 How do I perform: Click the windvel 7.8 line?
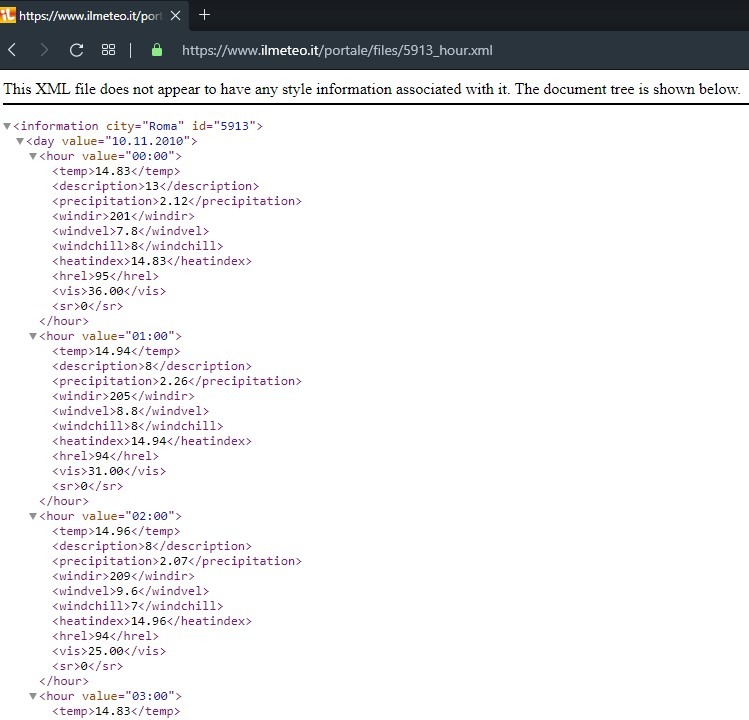pyautogui.click(x=130, y=231)
